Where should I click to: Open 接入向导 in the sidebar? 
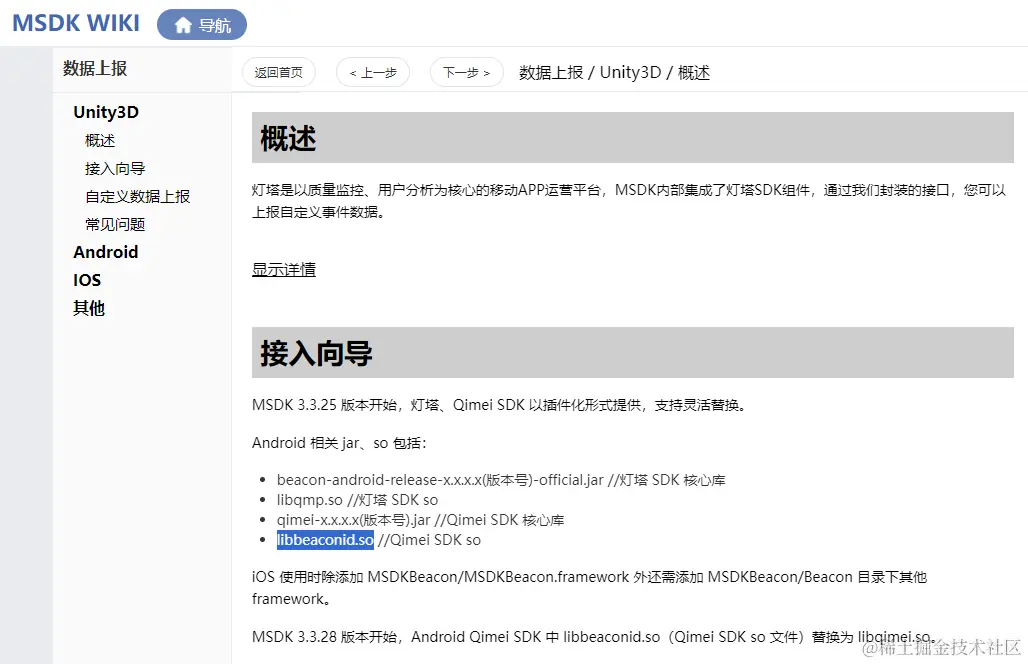click(115, 168)
